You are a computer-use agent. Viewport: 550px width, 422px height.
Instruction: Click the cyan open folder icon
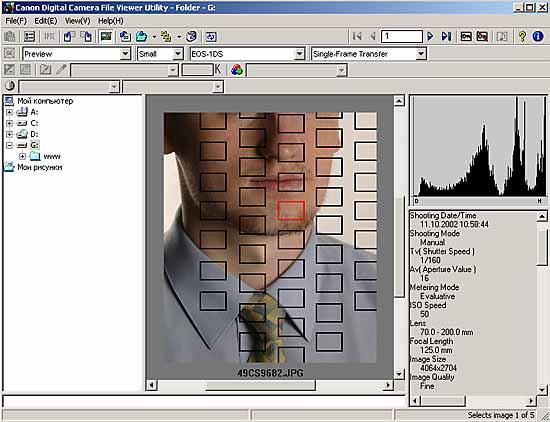(142, 36)
